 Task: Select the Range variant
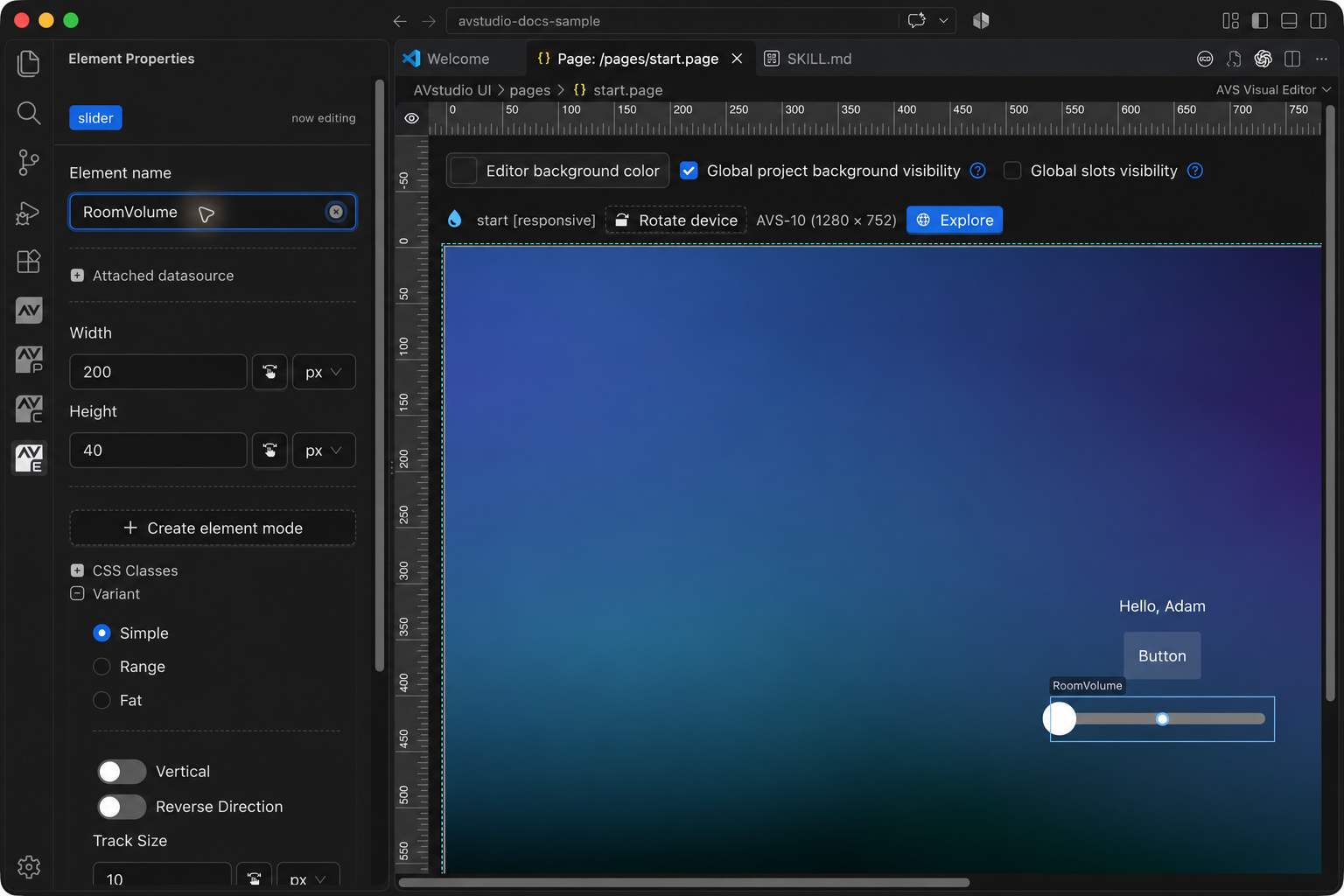pyautogui.click(x=101, y=667)
